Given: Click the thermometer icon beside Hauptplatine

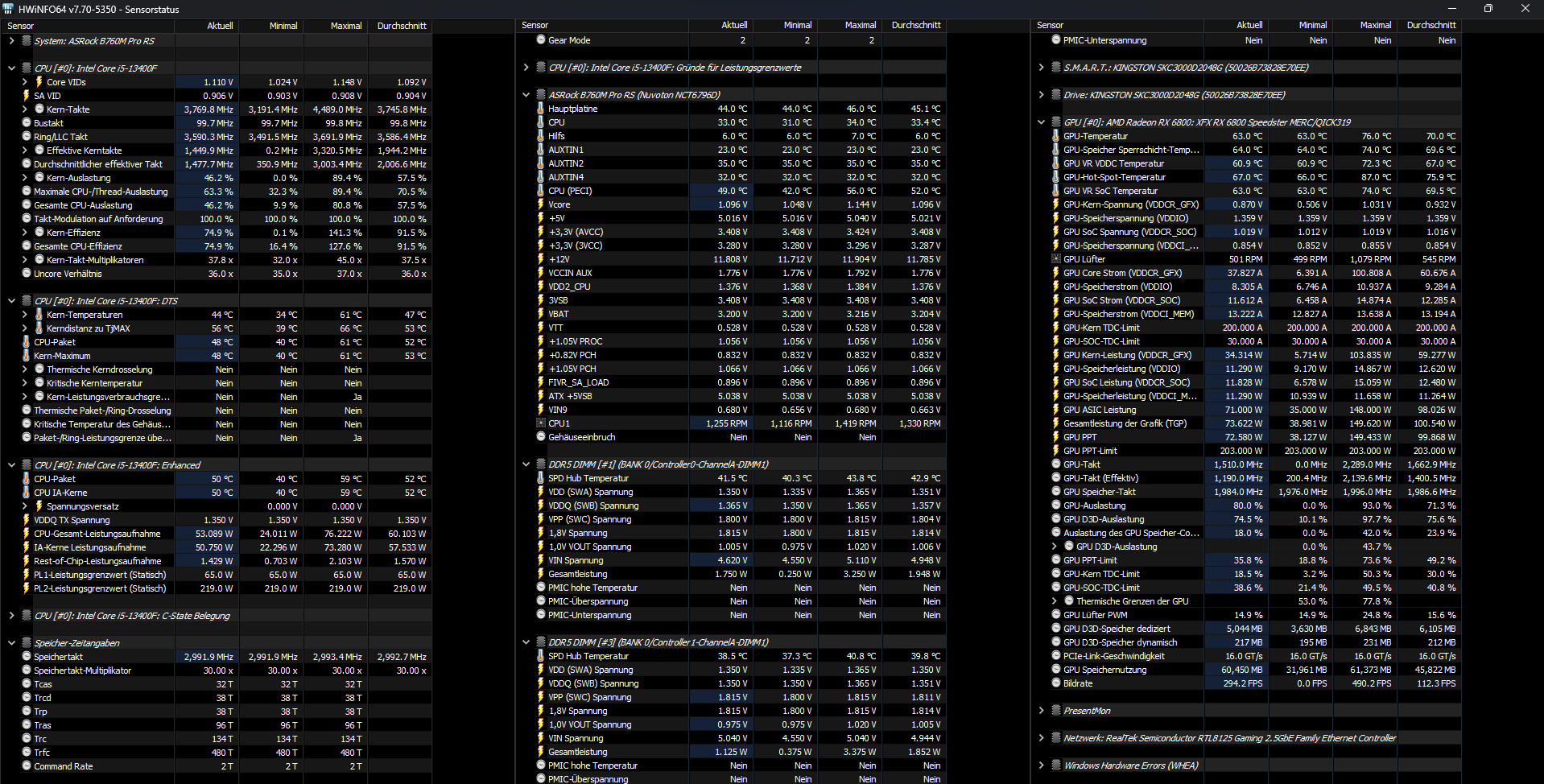Looking at the screenshot, I should [541, 109].
